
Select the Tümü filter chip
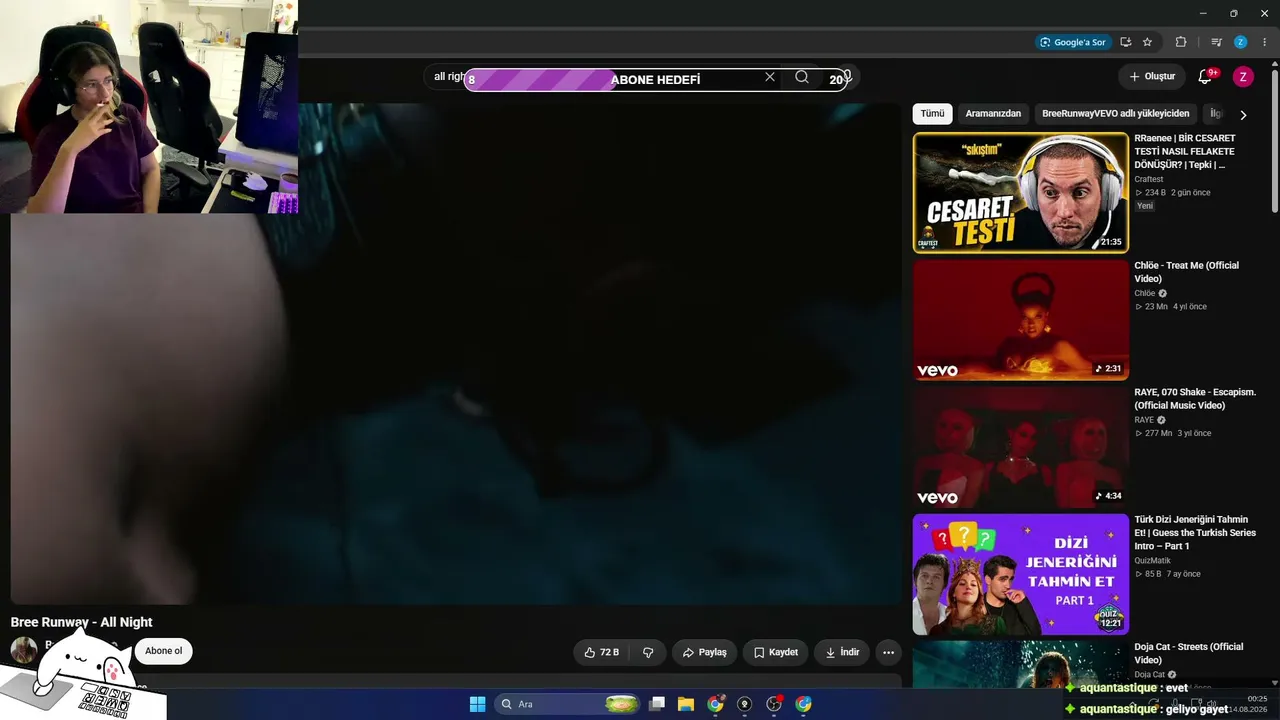[x=932, y=114]
